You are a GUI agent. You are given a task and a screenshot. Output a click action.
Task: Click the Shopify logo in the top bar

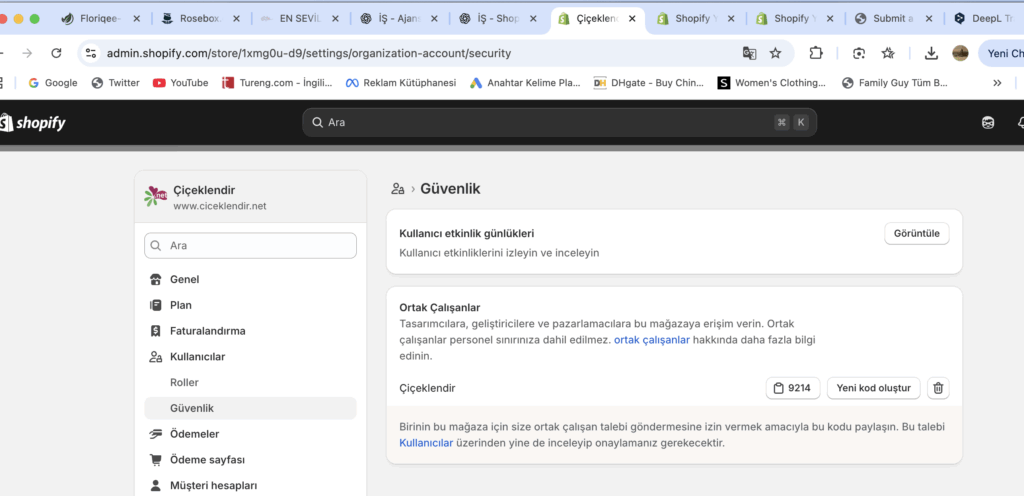click(33, 123)
